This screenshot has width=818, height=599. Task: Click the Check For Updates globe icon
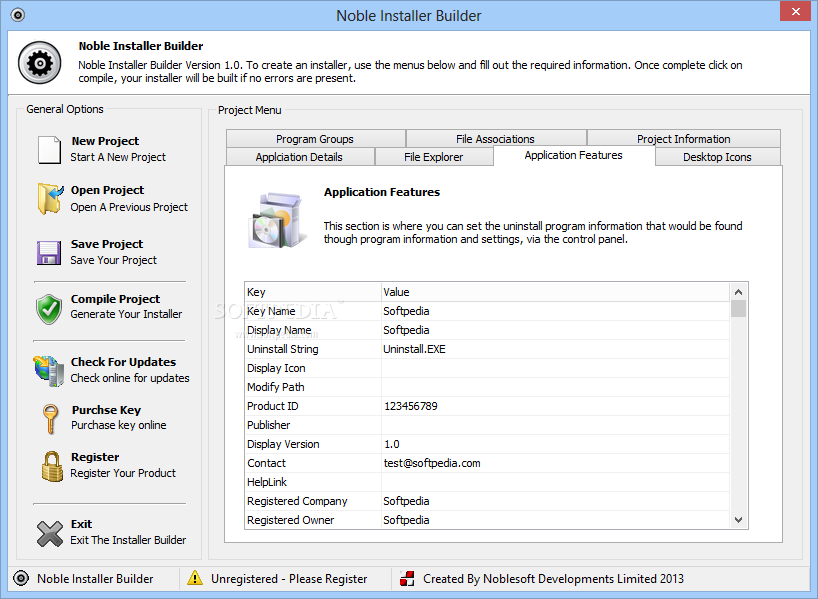tap(49, 371)
